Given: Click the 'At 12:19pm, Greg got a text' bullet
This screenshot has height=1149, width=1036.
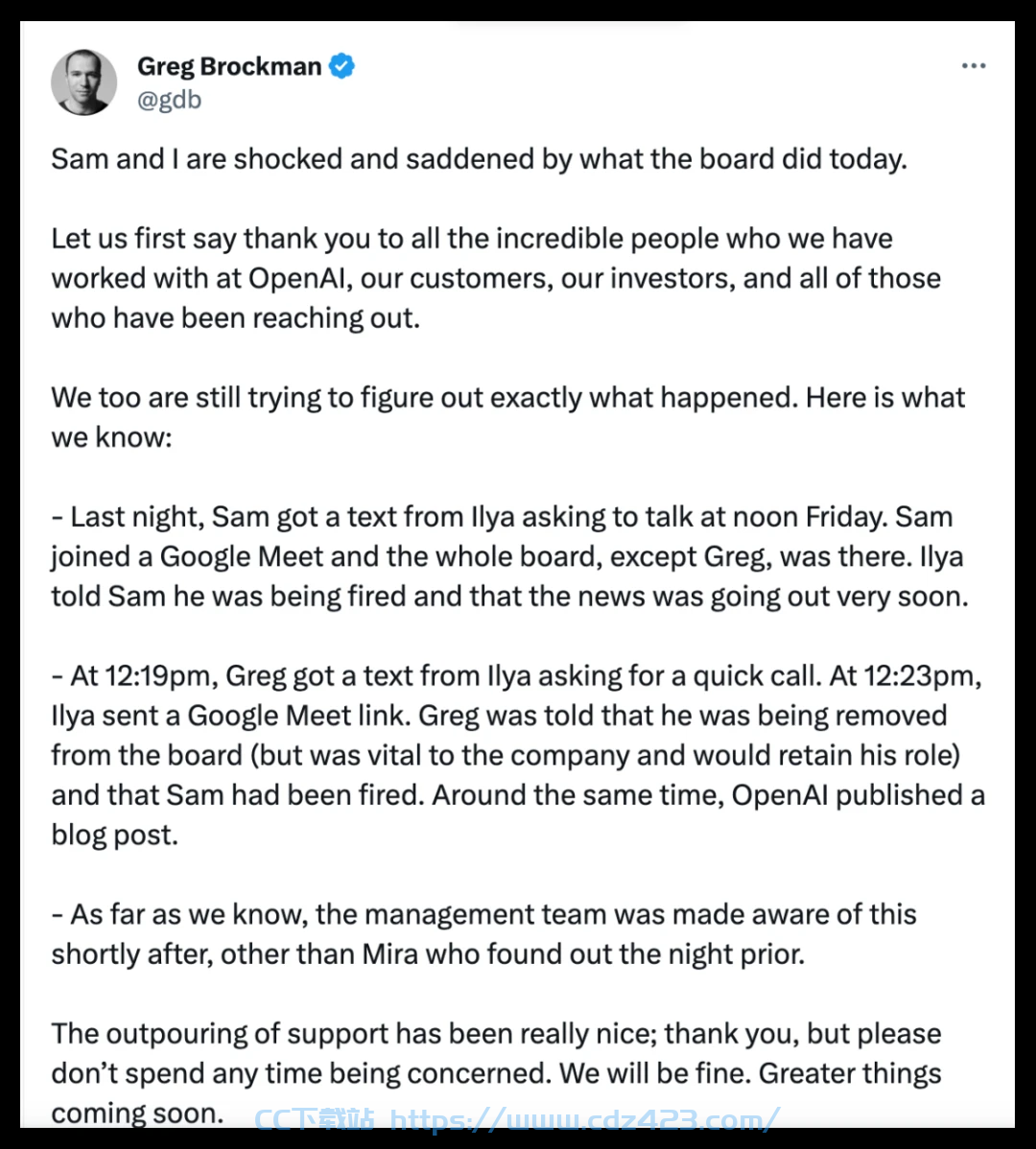Looking at the screenshot, I should (x=518, y=756).
